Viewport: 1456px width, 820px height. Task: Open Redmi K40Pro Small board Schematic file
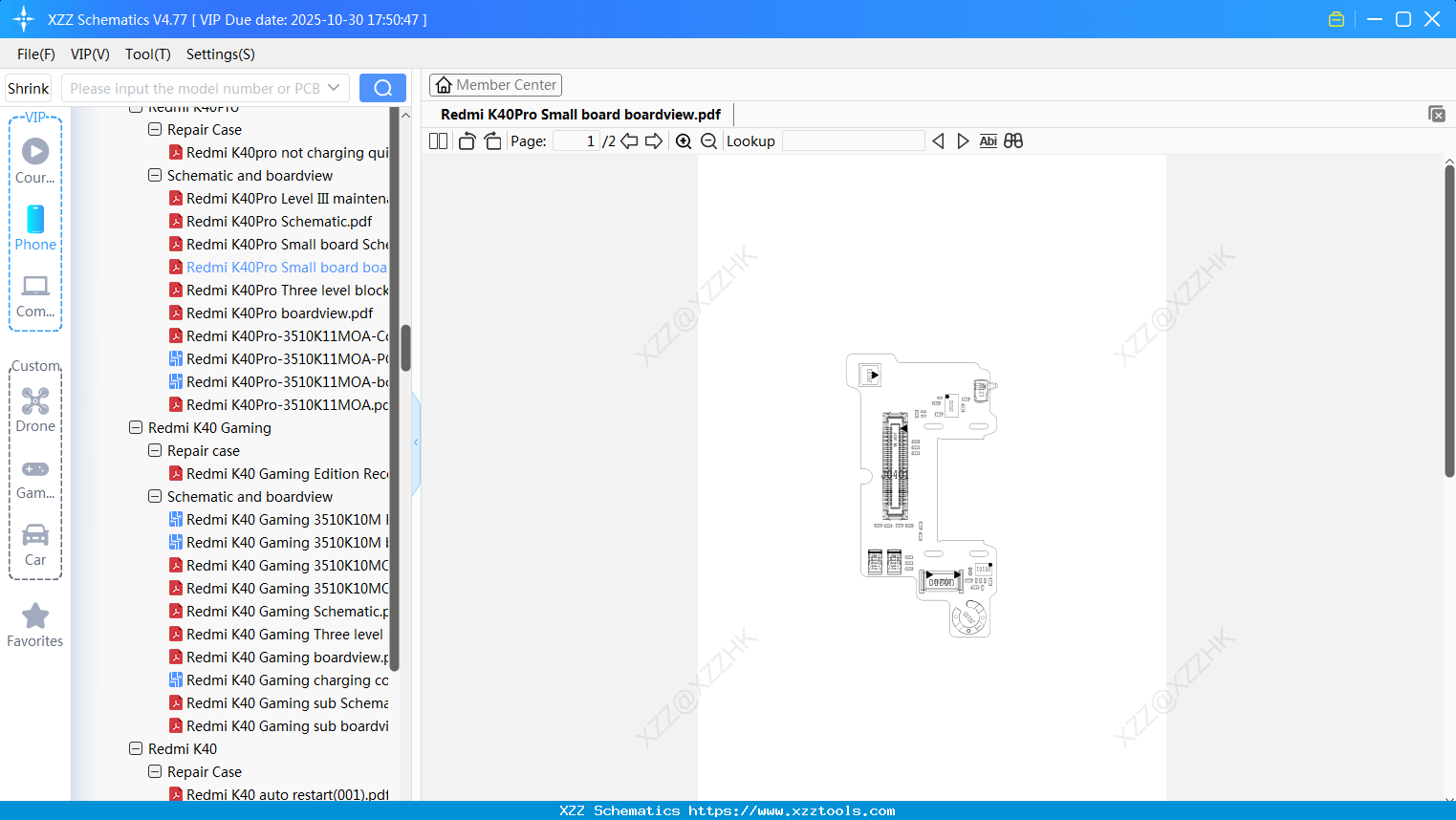pyautogui.click(x=287, y=244)
